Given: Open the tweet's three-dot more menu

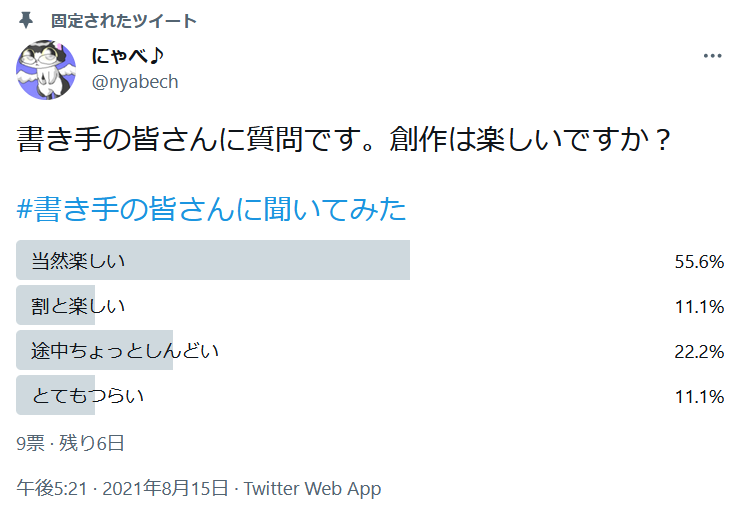Looking at the screenshot, I should (712, 56).
